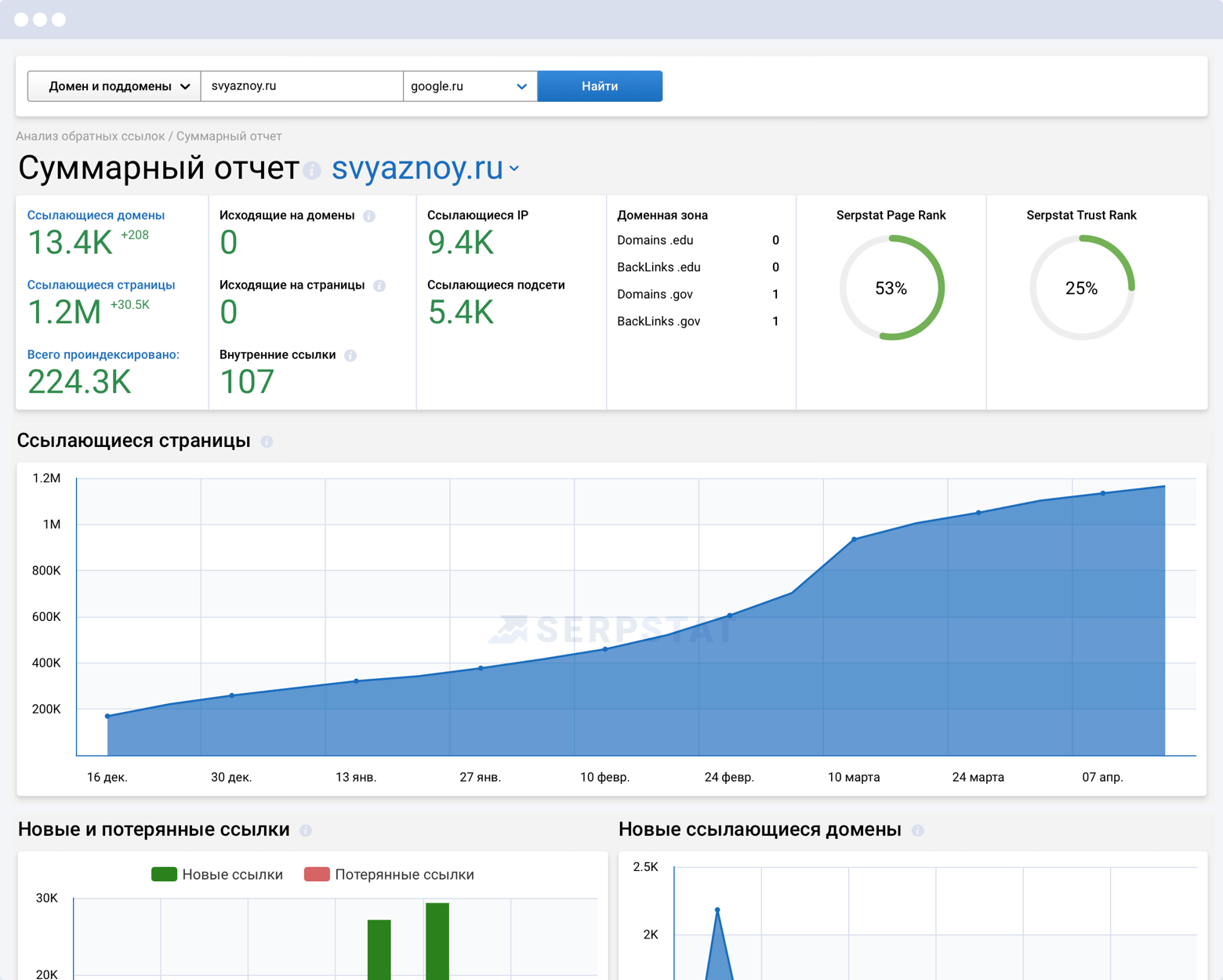Click info icon next to Суммарный отчет title
Image resolution: width=1223 pixels, height=980 pixels.
[312, 170]
